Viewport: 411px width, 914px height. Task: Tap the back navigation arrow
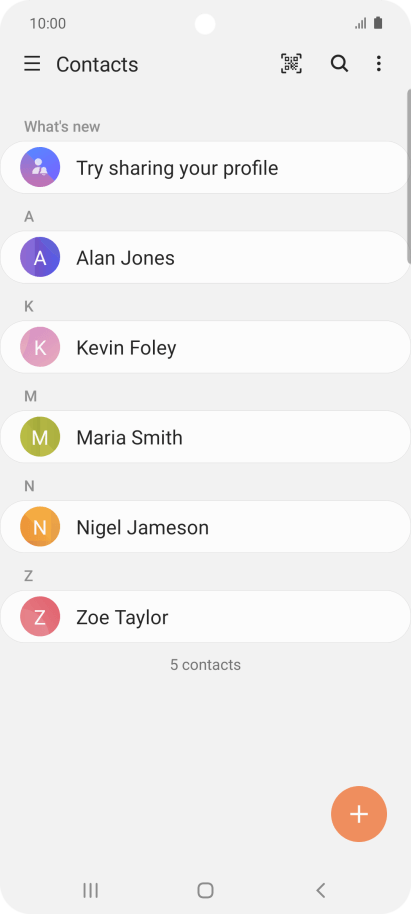pyautogui.click(x=320, y=890)
